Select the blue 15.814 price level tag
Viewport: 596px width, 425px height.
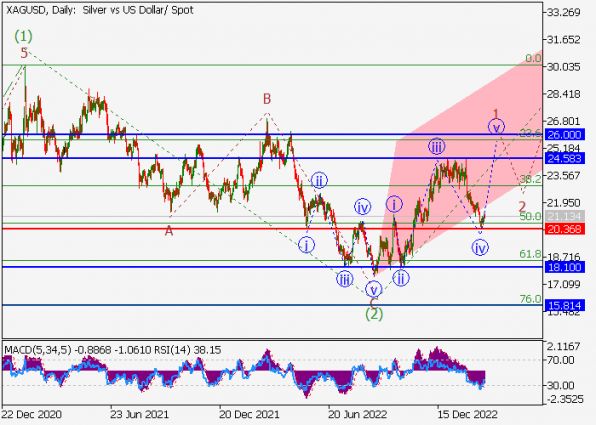pos(564,305)
